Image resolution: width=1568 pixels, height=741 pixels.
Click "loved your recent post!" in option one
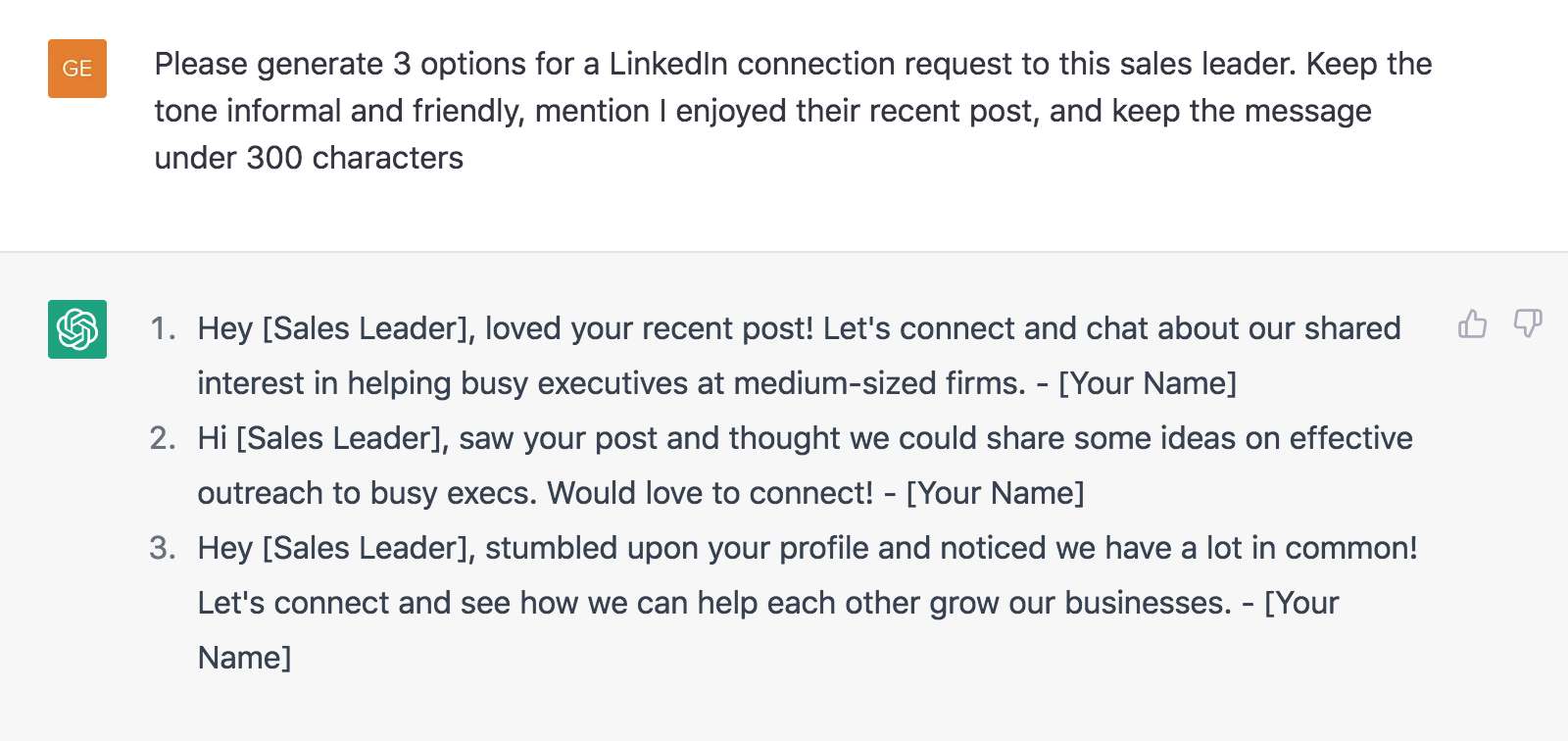point(650,328)
